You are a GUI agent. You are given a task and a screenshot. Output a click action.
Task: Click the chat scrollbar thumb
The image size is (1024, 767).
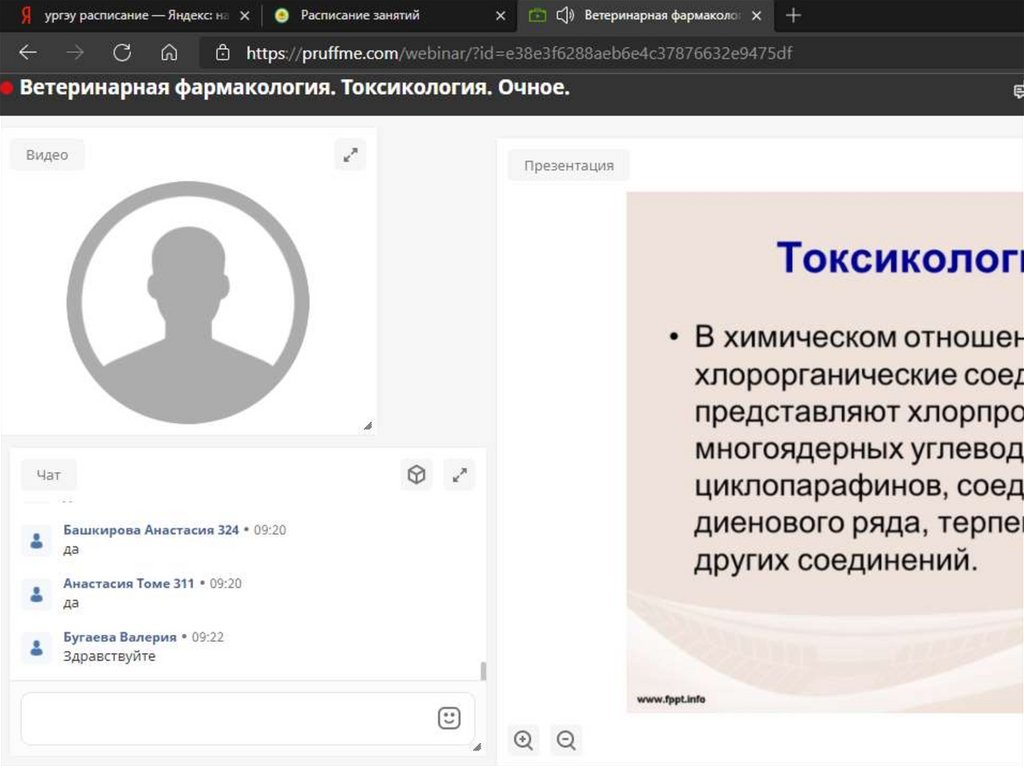484,670
